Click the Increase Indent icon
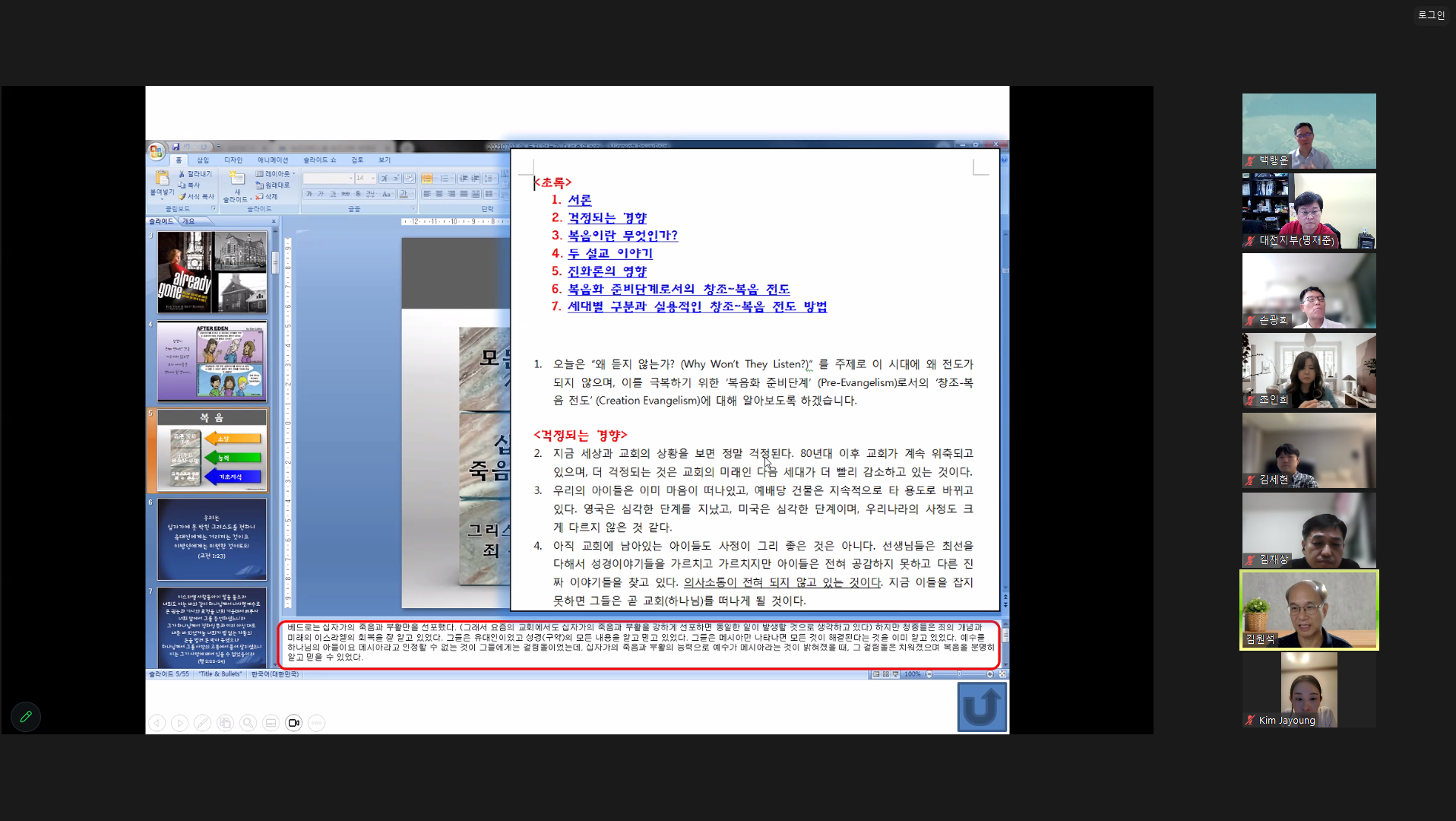 [475, 179]
